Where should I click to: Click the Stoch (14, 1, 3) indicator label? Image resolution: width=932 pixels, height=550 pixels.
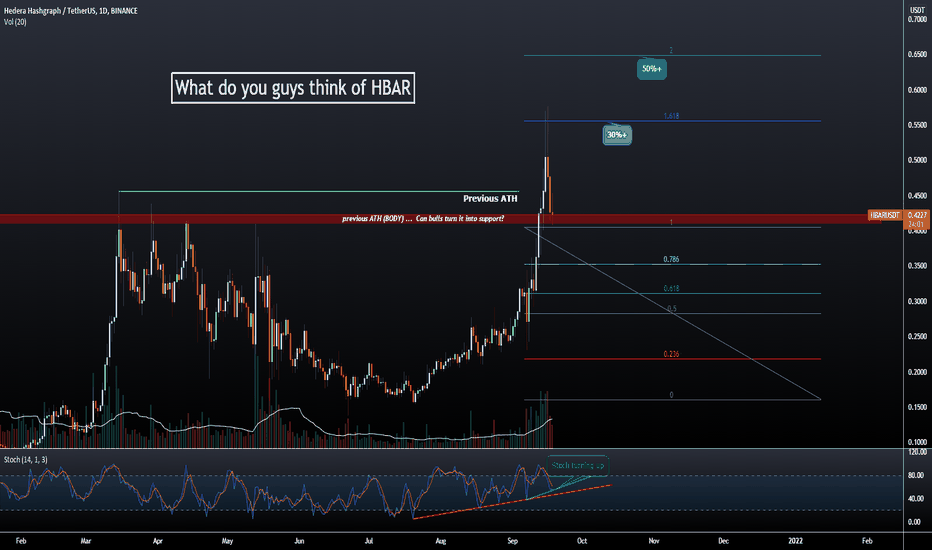coord(26,460)
